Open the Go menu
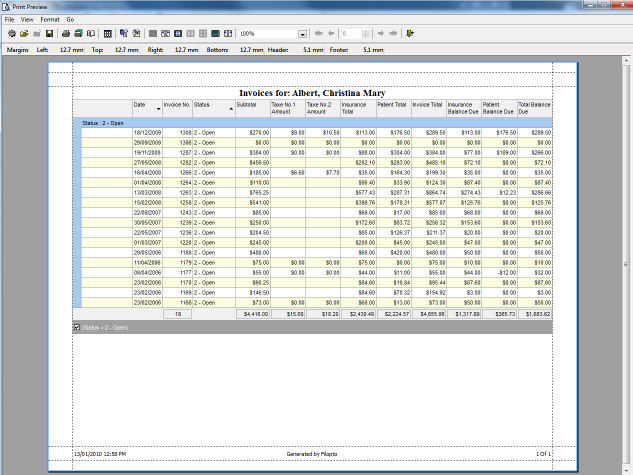Viewport: 633px width, 475px height. pos(70,19)
